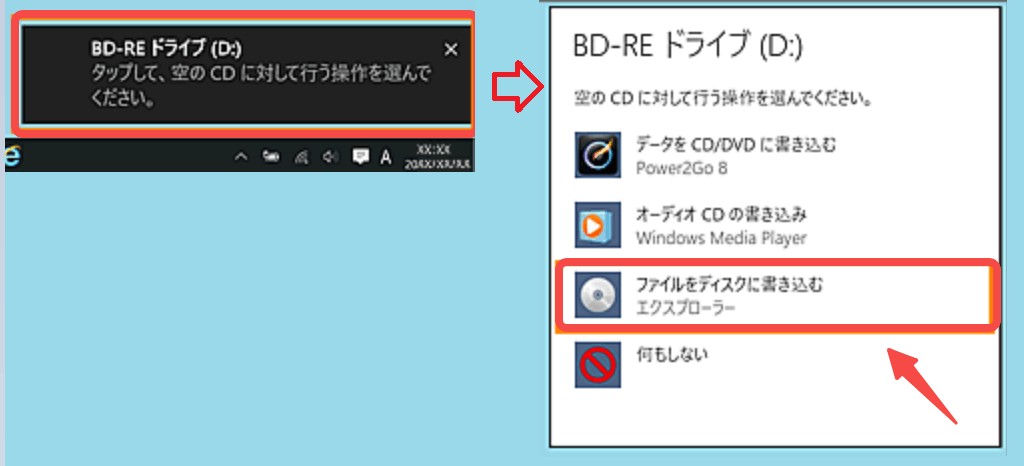
Task: Click the 'エクスプローラー' subtitle text
Action: (685, 308)
